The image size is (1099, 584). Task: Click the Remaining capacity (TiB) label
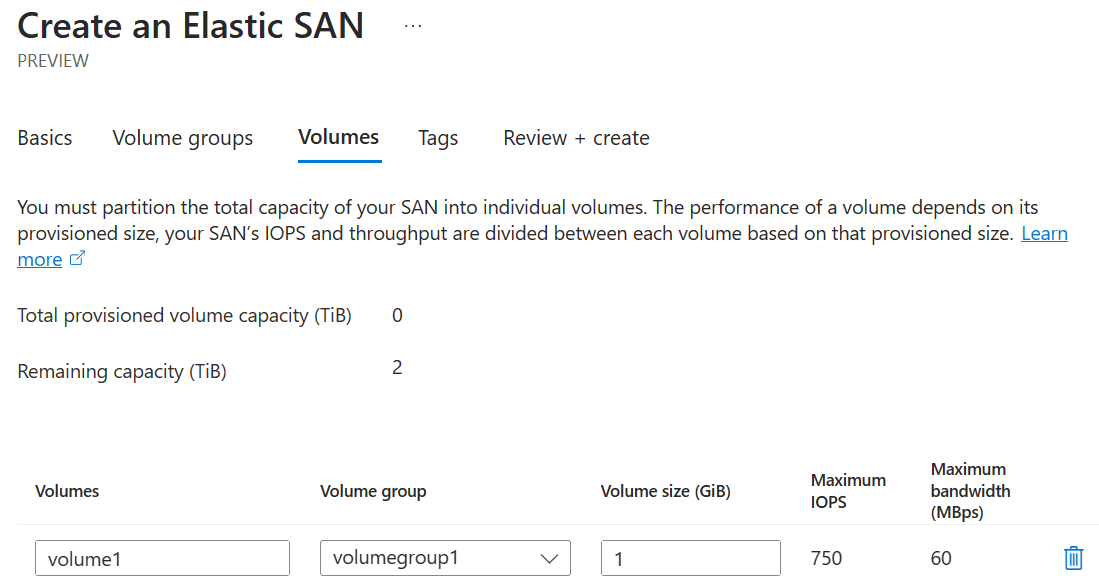point(122,372)
